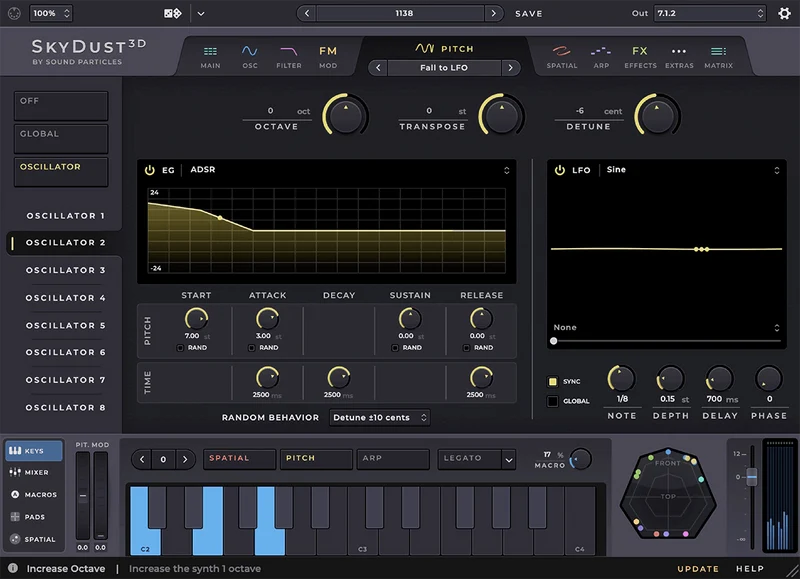Expand the chevron next to dice icon
Screen dimensions: 800x579
pyautogui.click(x=201, y=14)
